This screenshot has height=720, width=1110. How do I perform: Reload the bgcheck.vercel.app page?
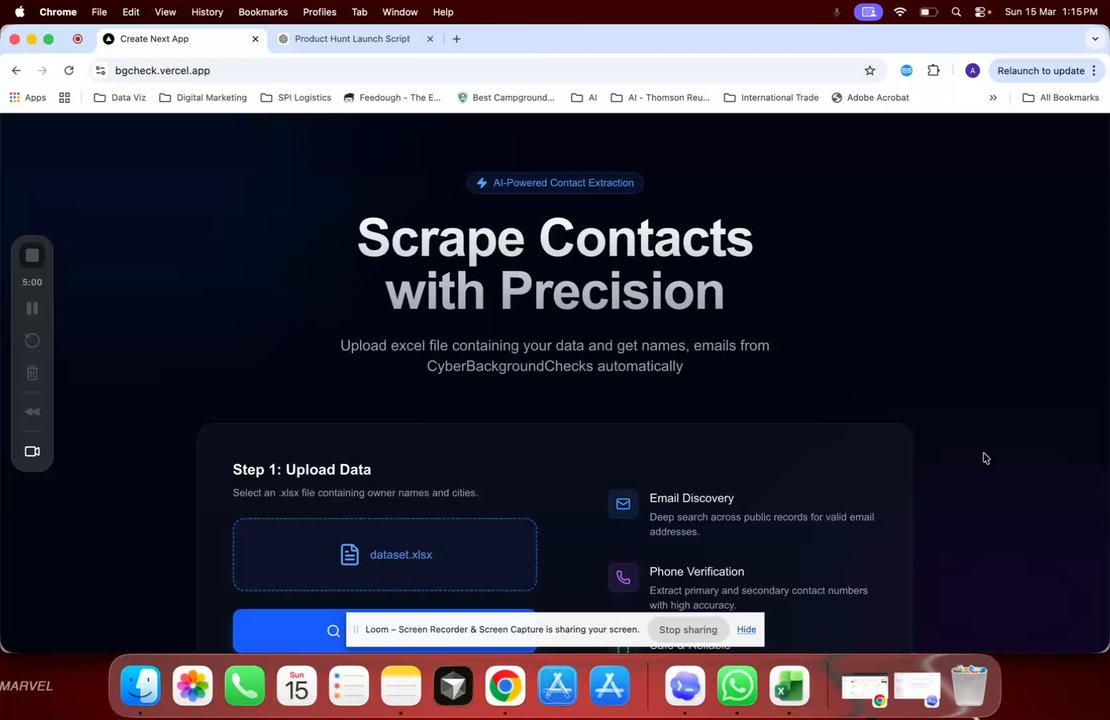point(69,70)
